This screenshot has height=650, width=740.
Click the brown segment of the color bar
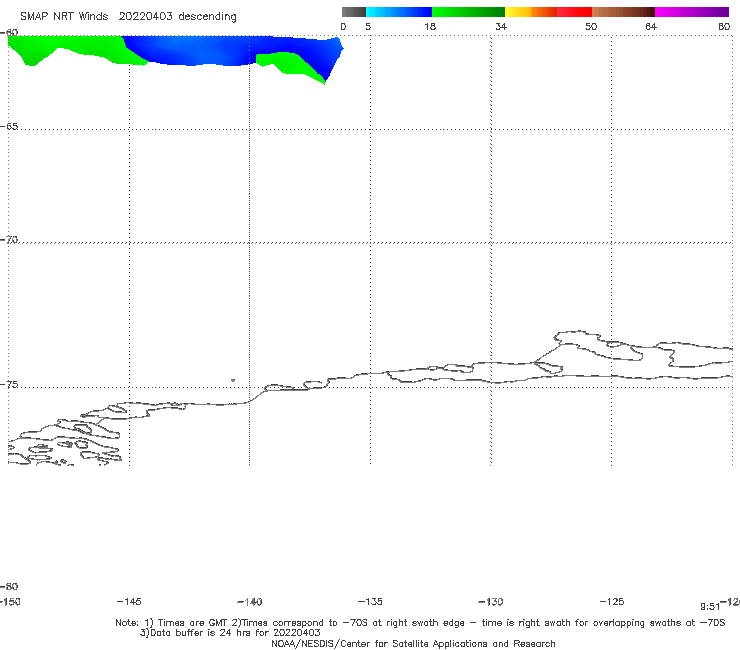click(x=623, y=12)
